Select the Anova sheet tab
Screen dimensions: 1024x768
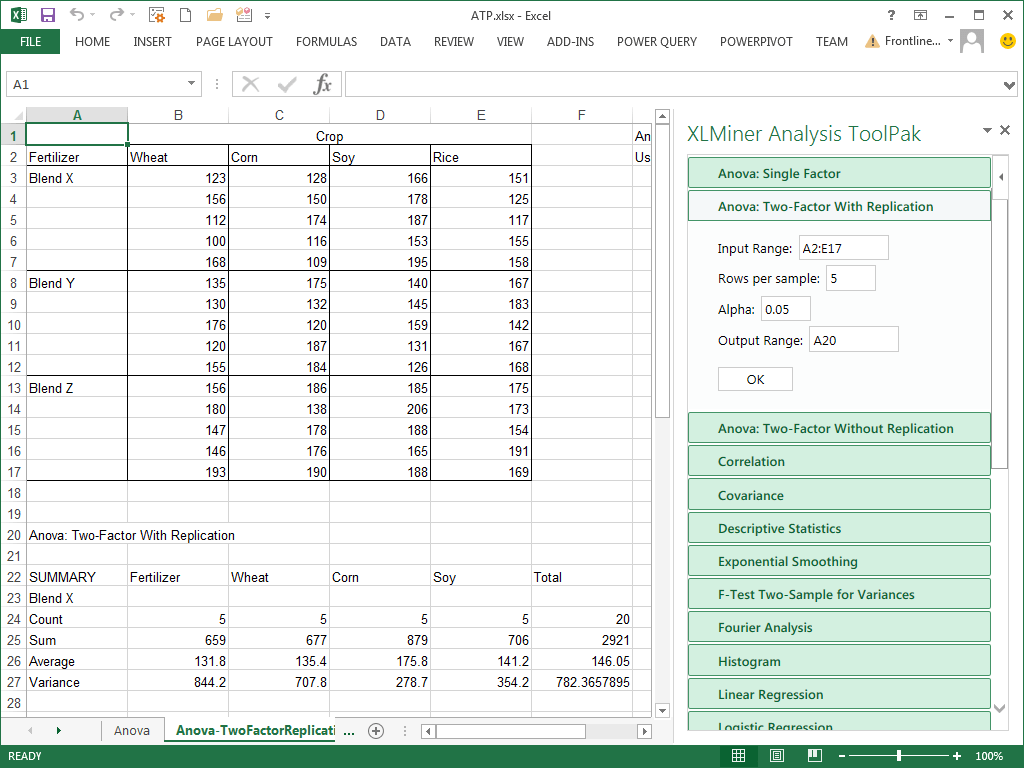pyautogui.click(x=132, y=730)
